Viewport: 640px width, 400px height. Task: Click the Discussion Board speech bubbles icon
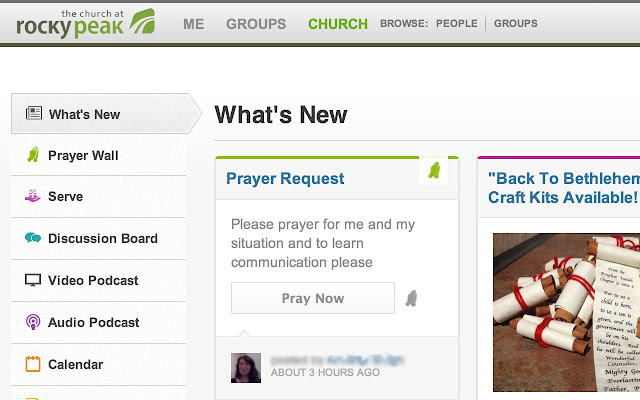(33, 238)
